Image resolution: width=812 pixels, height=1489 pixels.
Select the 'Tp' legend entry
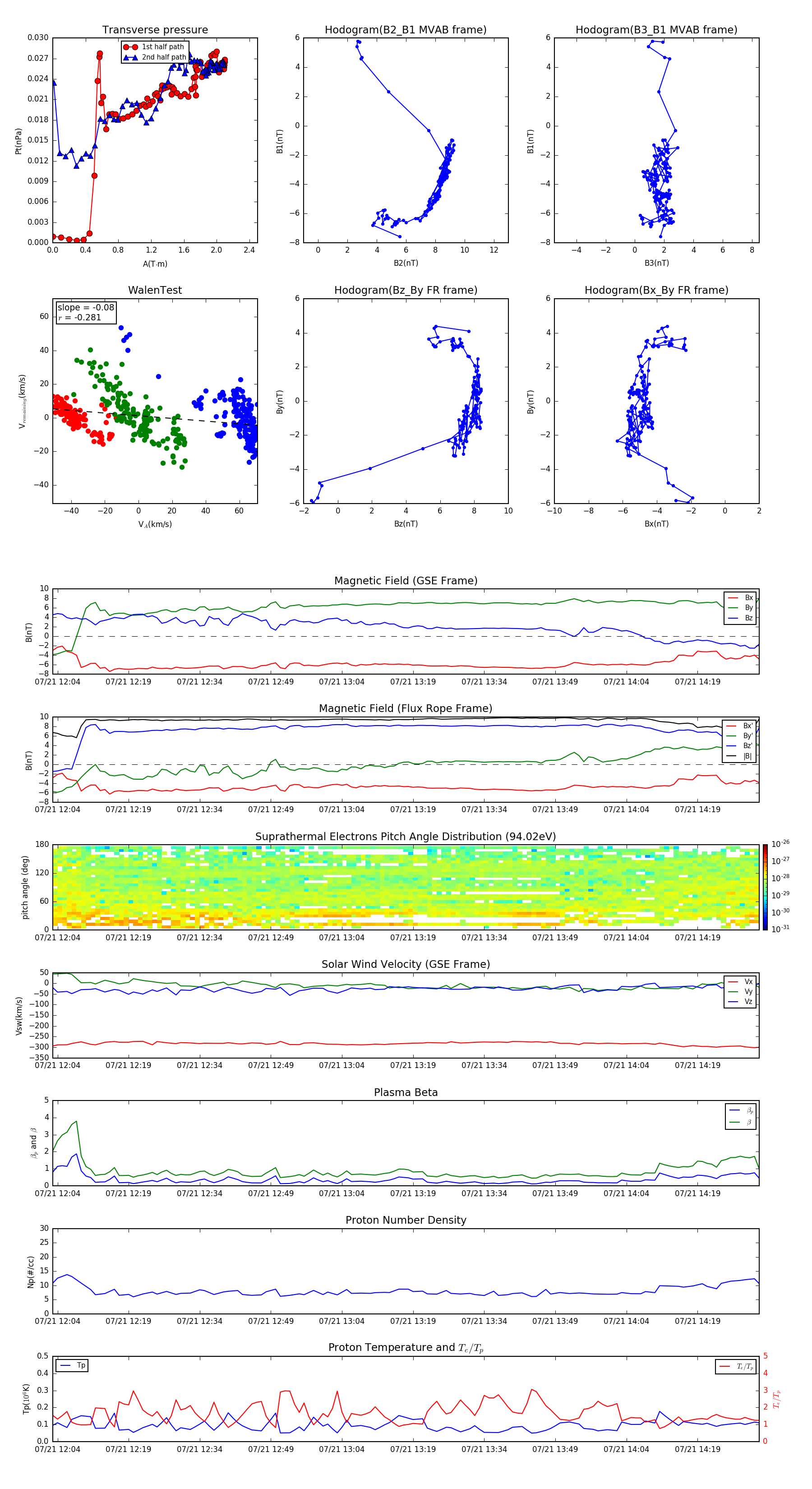tap(72, 1365)
